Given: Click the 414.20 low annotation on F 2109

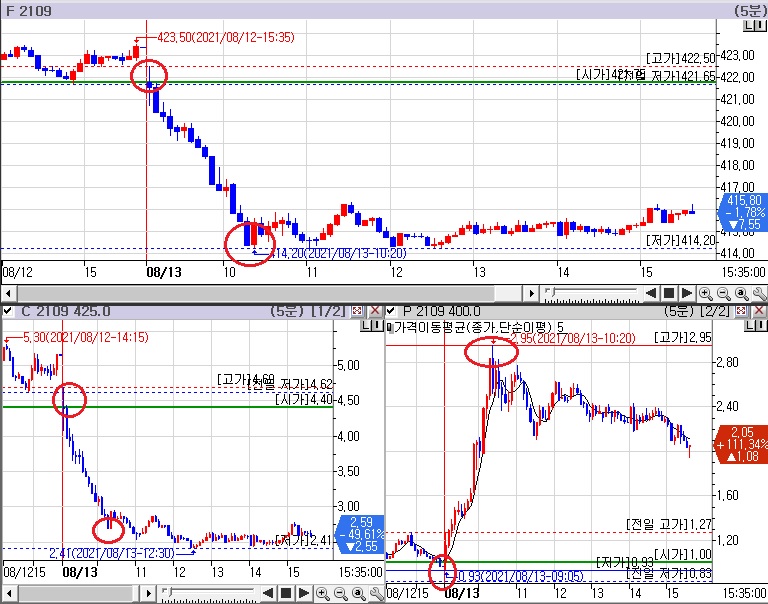Looking at the screenshot, I should pos(338,253).
